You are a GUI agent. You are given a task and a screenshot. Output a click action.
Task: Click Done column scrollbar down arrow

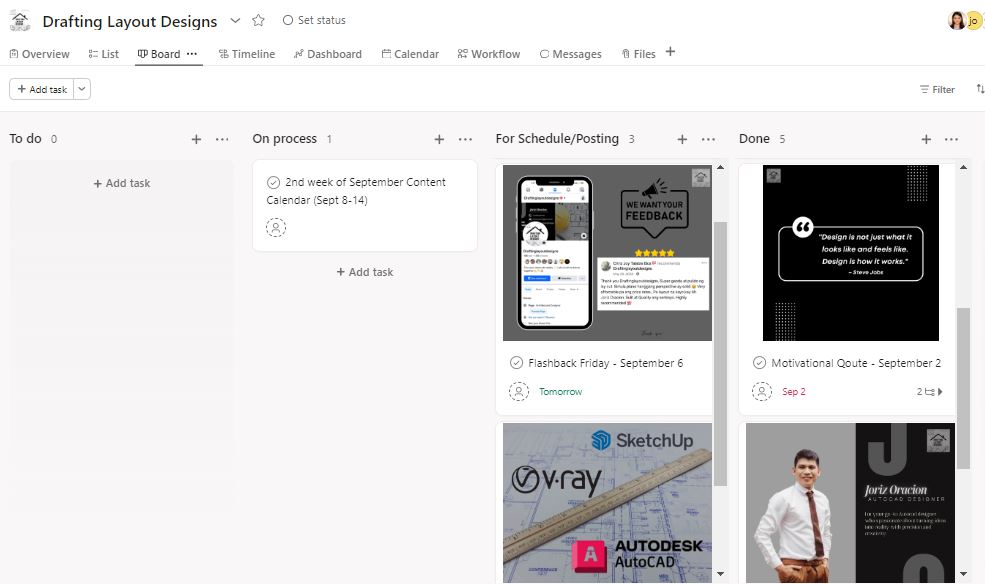coord(964,573)
